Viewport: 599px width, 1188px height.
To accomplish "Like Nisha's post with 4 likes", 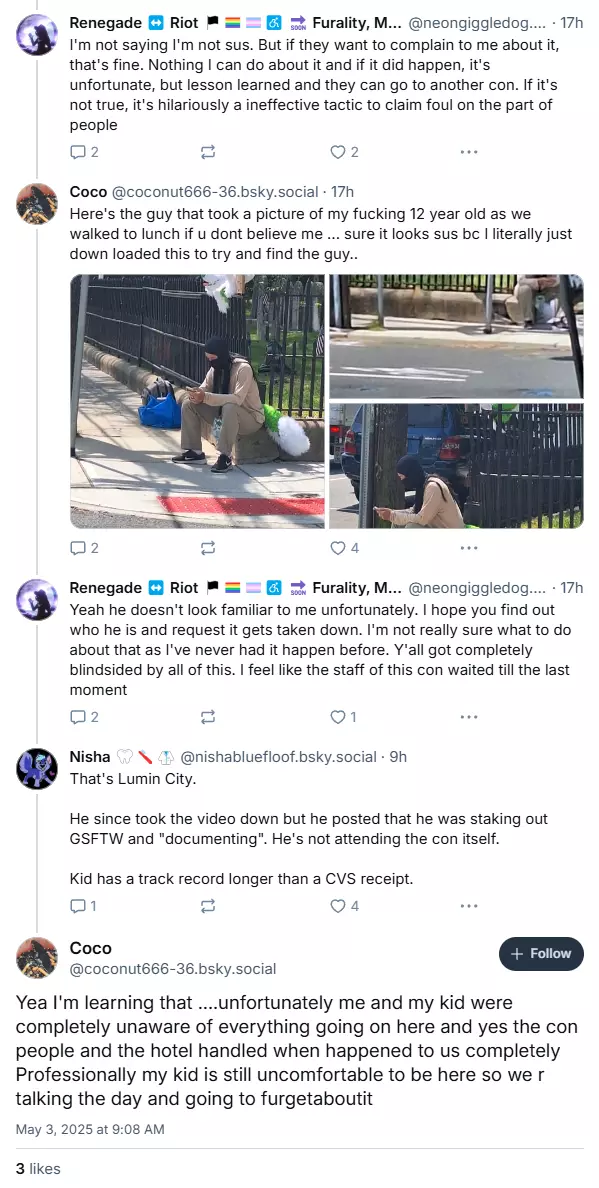I will point(345,905).
